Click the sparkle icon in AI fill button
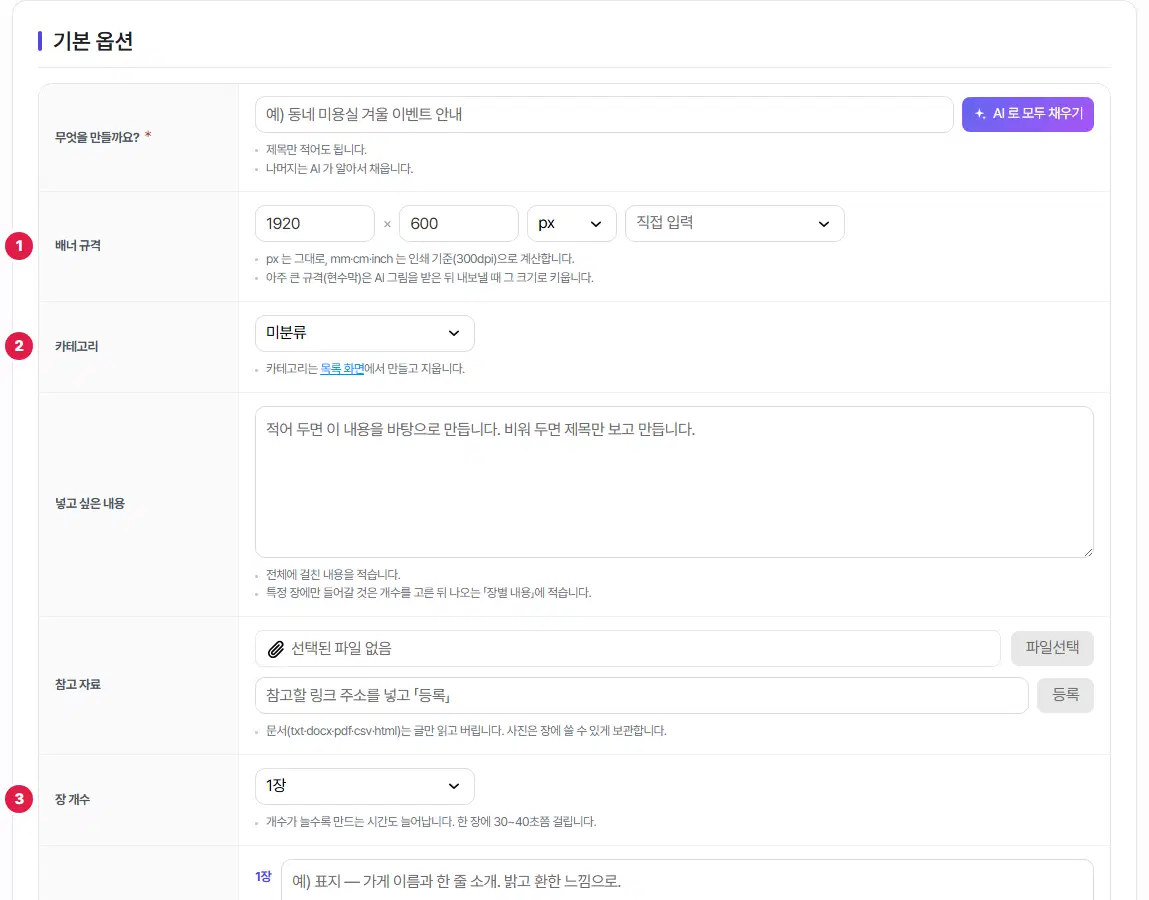 (980, 114)
